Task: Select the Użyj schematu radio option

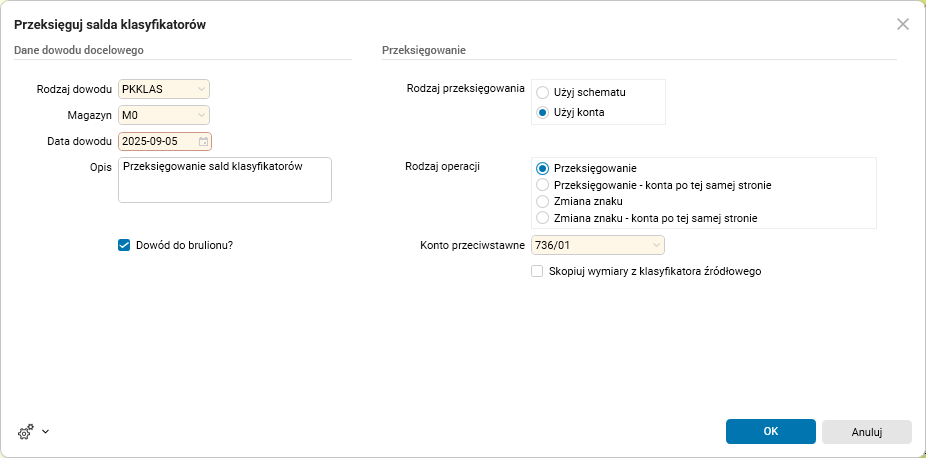Action: coord(543,93)
